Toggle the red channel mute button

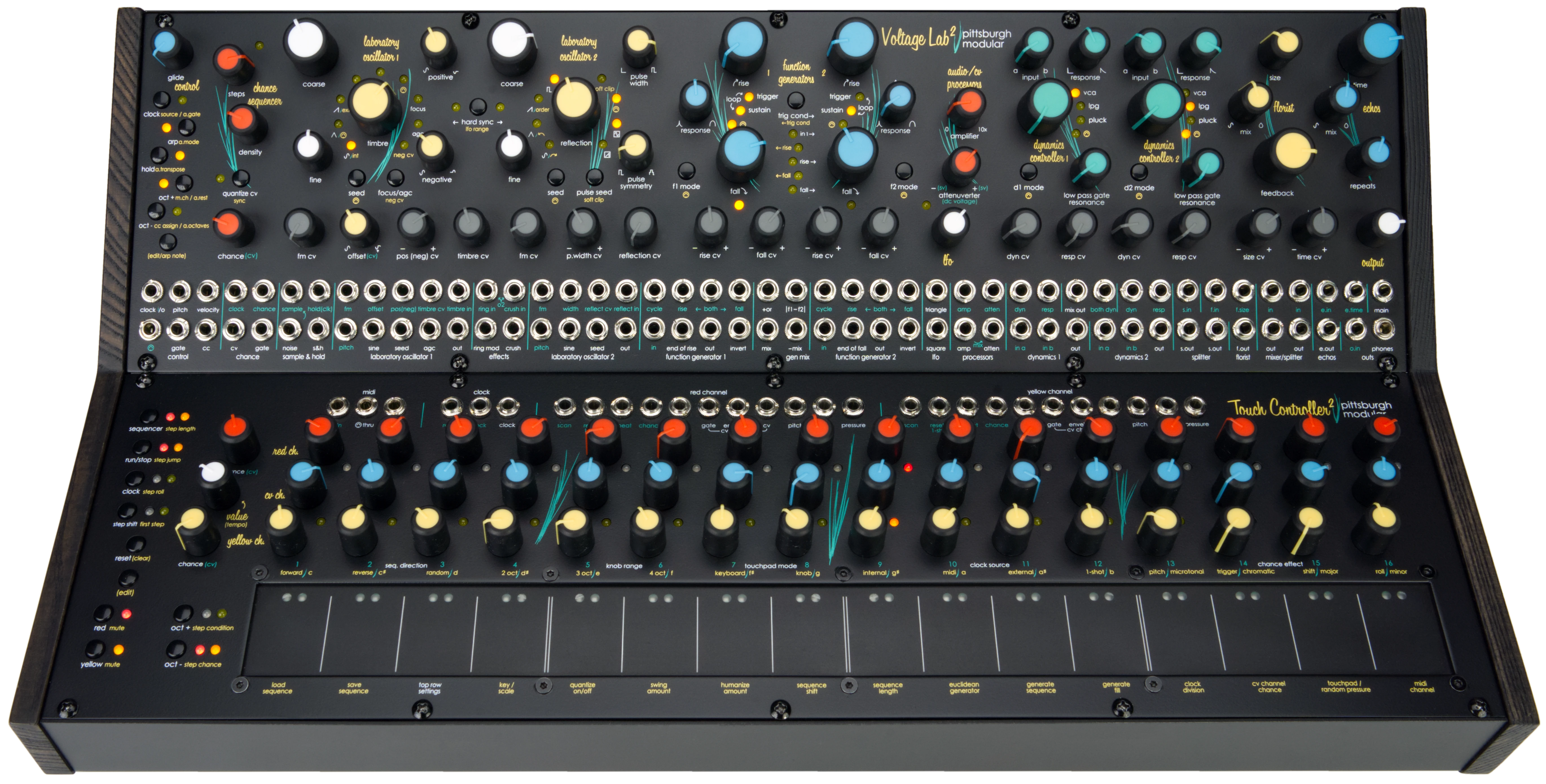tap(103, 614)
